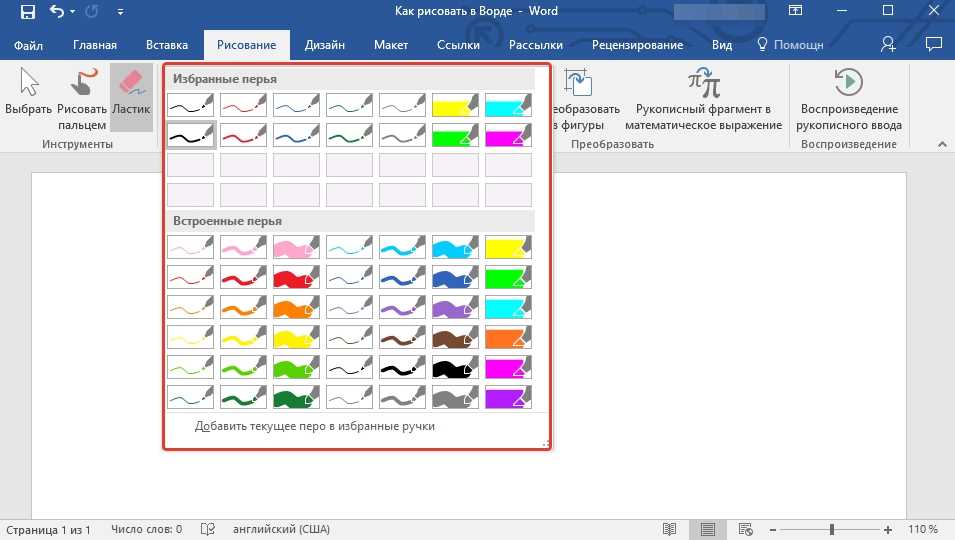Image resolution: width=955 pixels, height=540 pixels.
Task: Switch to the Вставка tab
Action: click(167, 45)
